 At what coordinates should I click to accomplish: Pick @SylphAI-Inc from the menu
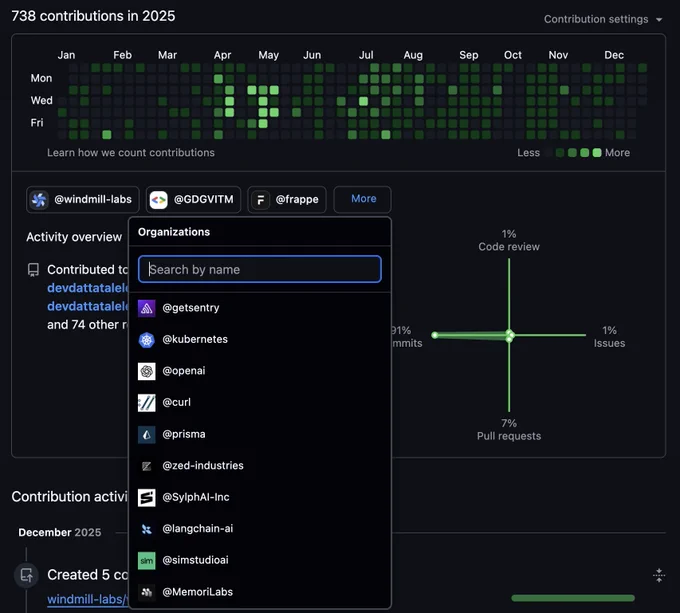pyautogui.click(x=260, y=497)
